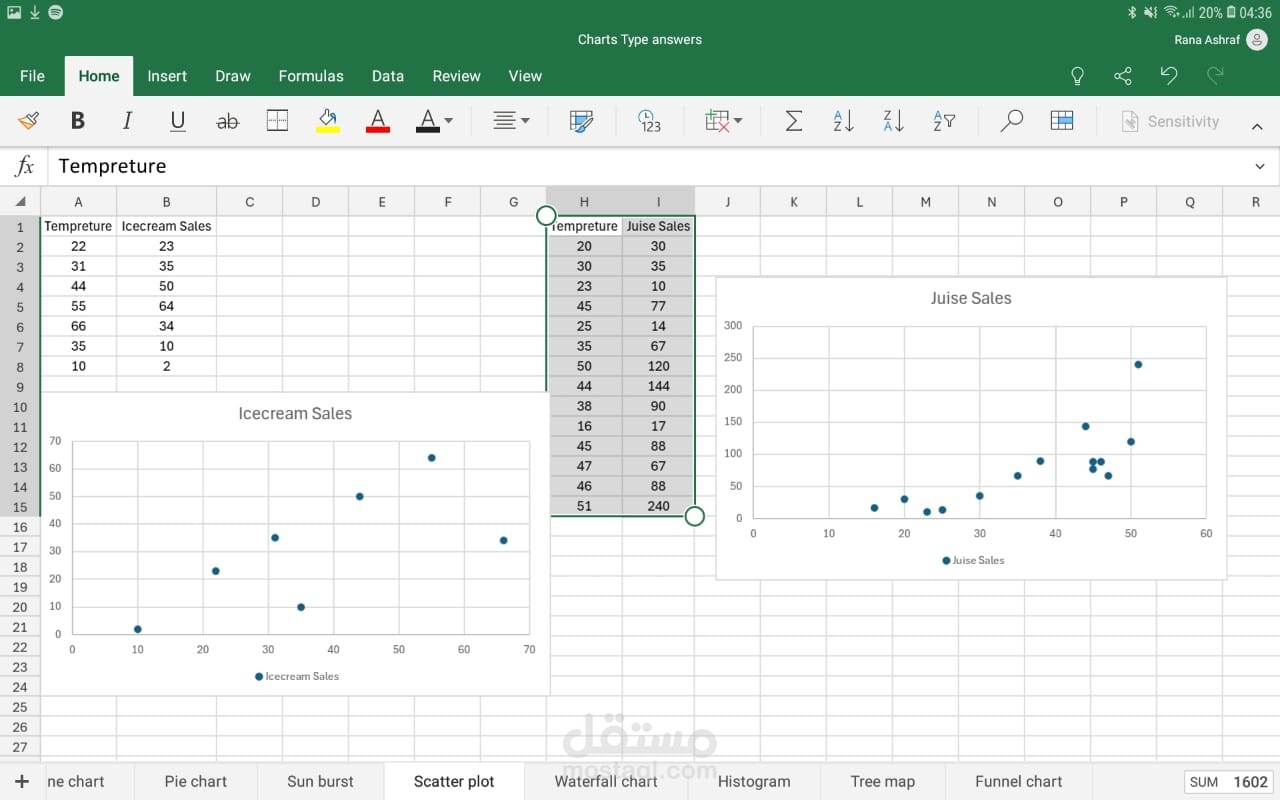
Task: Sort descending Z to A
Action: 893,121
